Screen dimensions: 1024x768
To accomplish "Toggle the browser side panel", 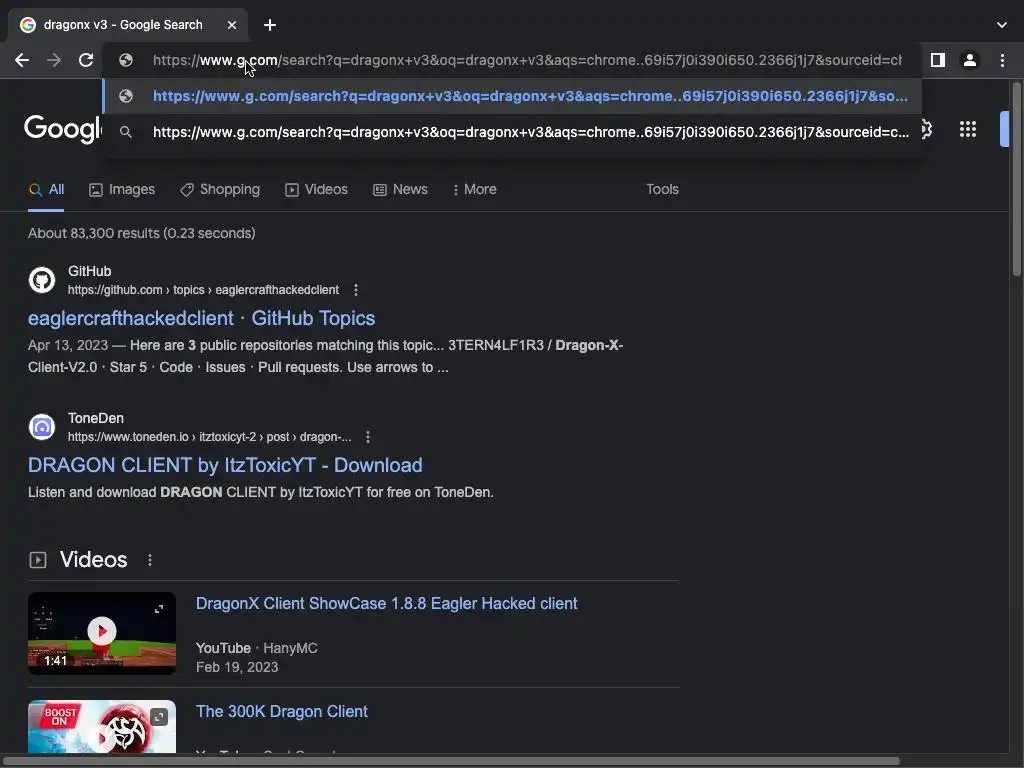I will [x=938, y=60].
